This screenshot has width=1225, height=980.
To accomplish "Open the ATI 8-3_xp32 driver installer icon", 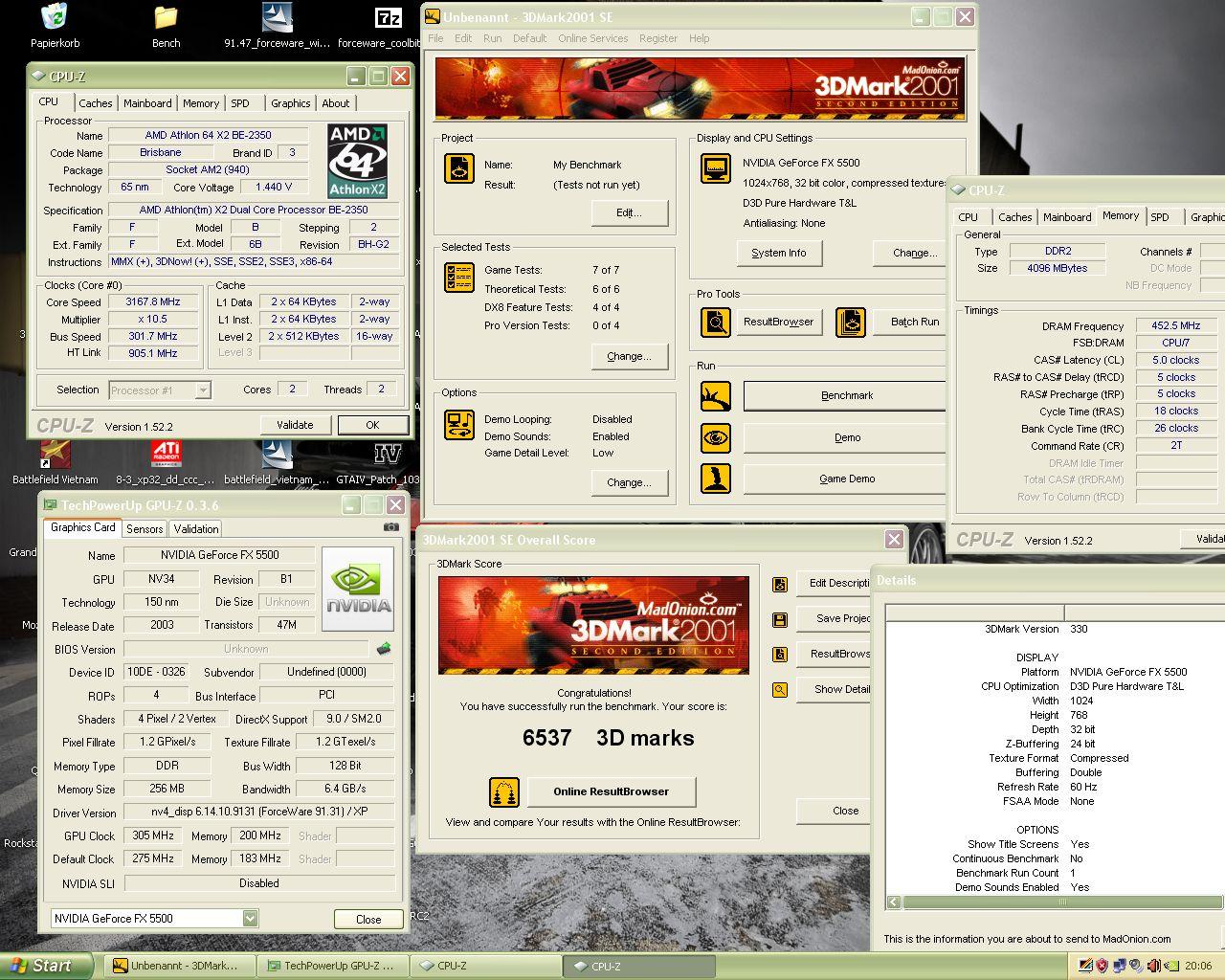I will tap(166, 452).
